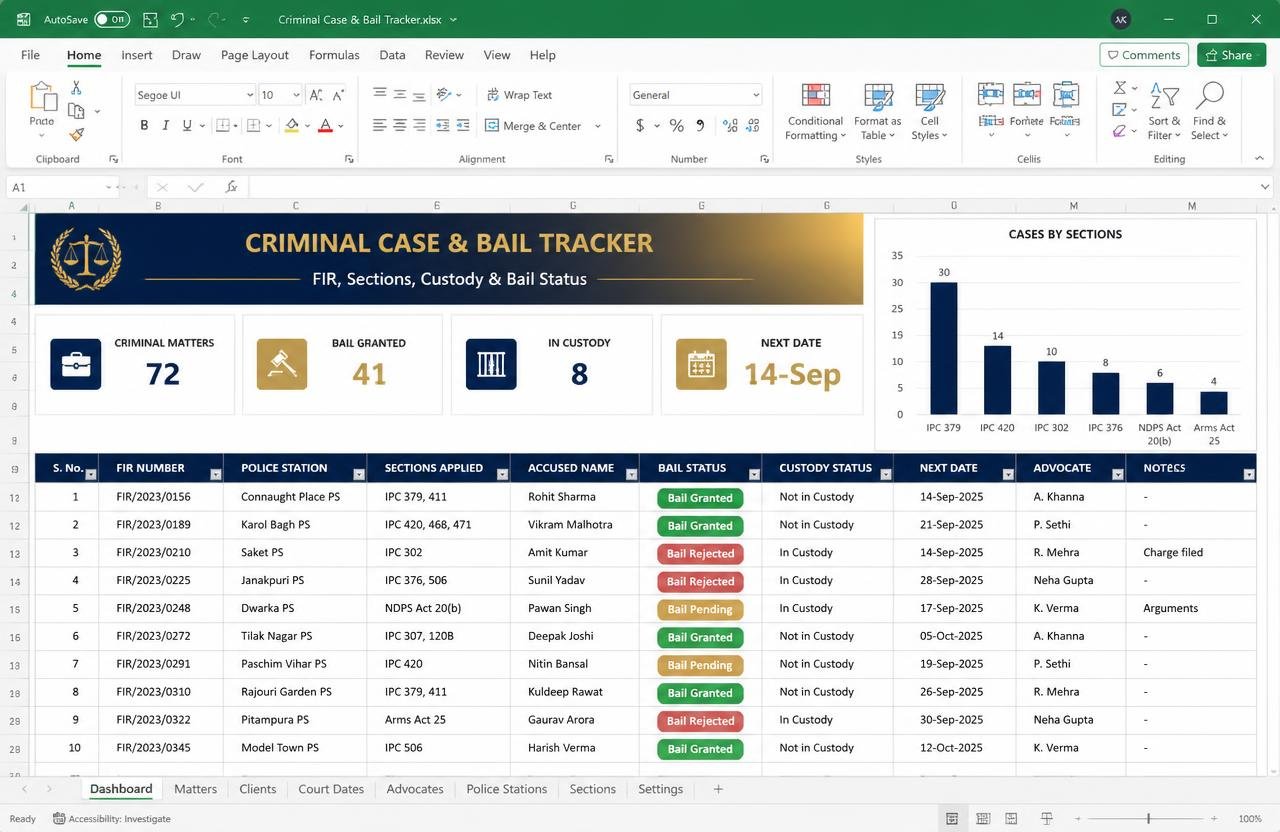Apply Bold formatting

click(144, 126)
